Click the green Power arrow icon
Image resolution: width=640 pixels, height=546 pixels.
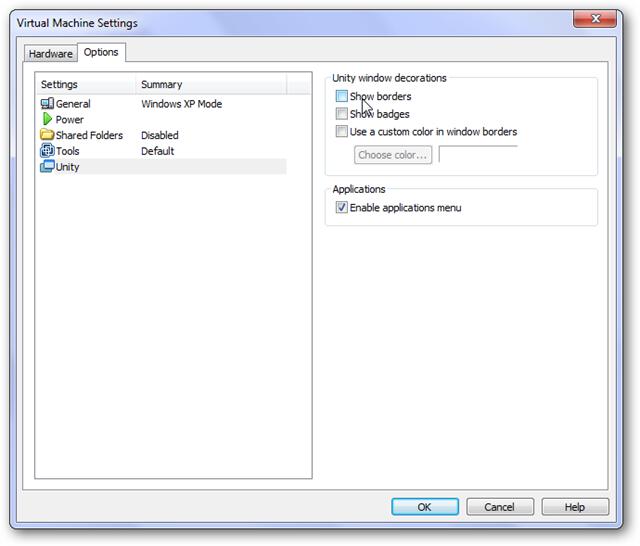[47, 119]
